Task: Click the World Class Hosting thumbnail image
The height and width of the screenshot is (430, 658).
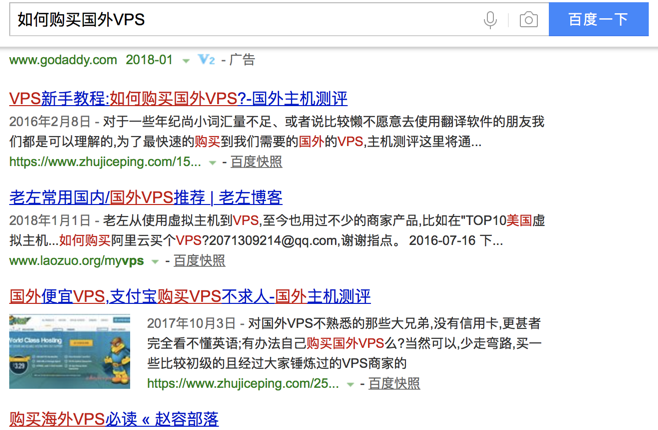Action: click(x=70, y=352)
